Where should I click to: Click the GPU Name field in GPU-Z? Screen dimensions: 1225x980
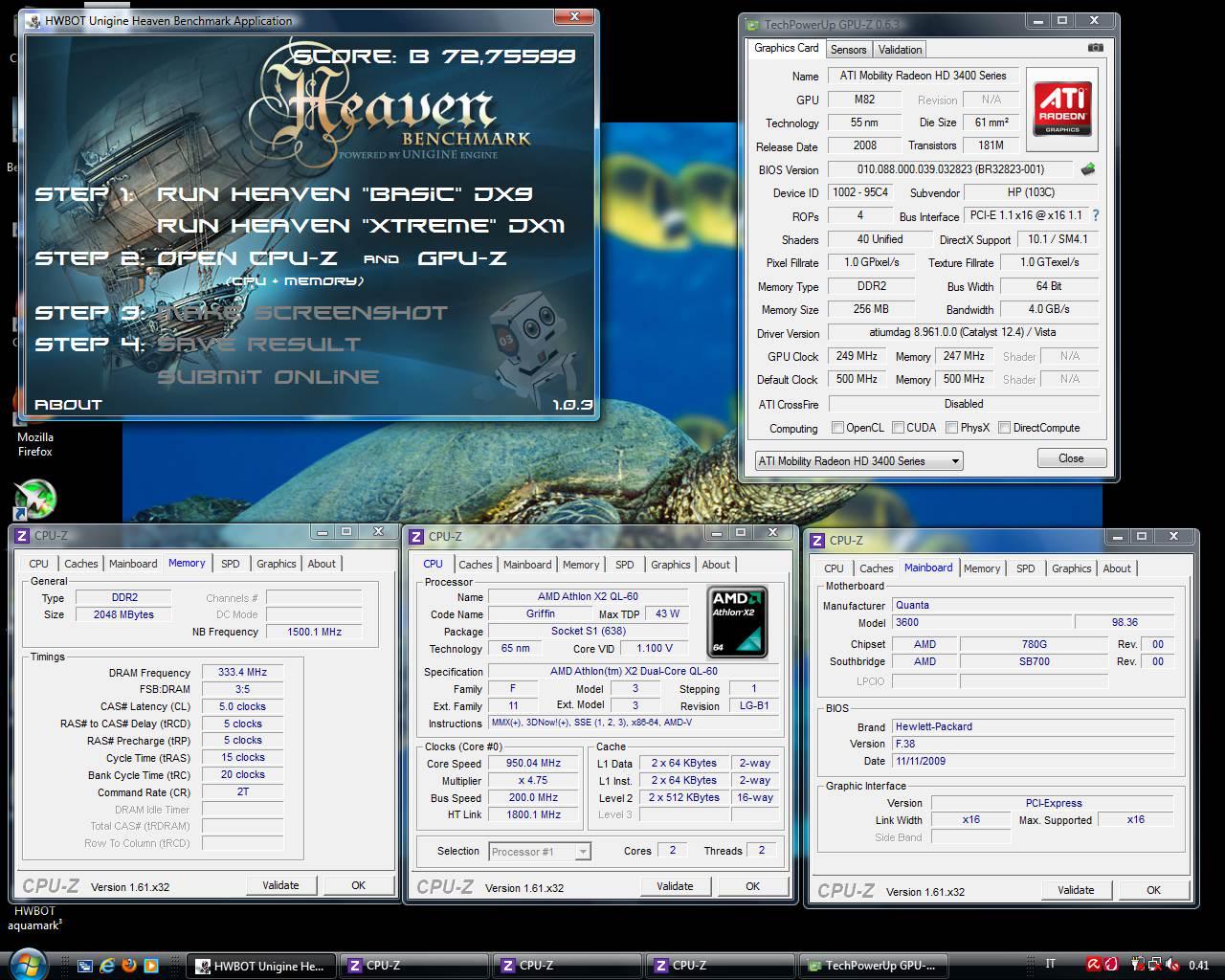(x=923, y=76)
